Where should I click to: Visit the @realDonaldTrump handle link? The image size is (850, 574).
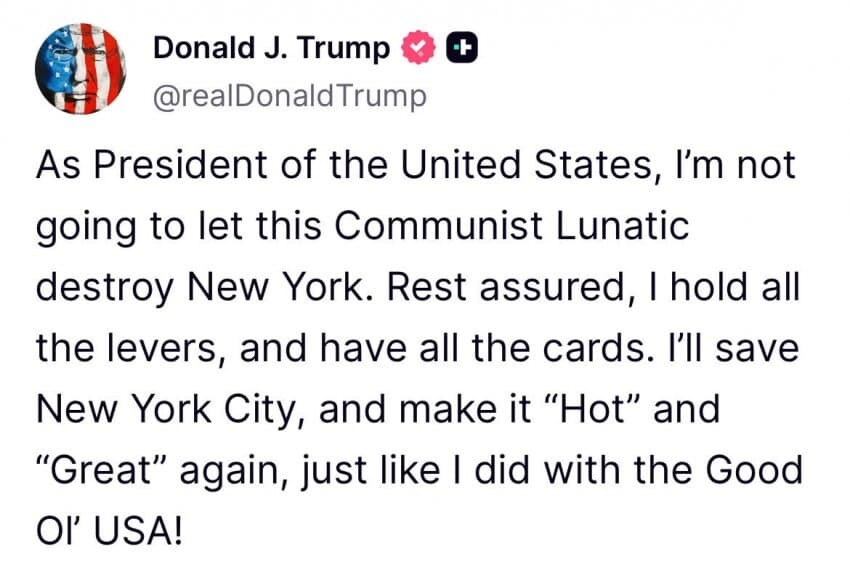click(289, 97)
